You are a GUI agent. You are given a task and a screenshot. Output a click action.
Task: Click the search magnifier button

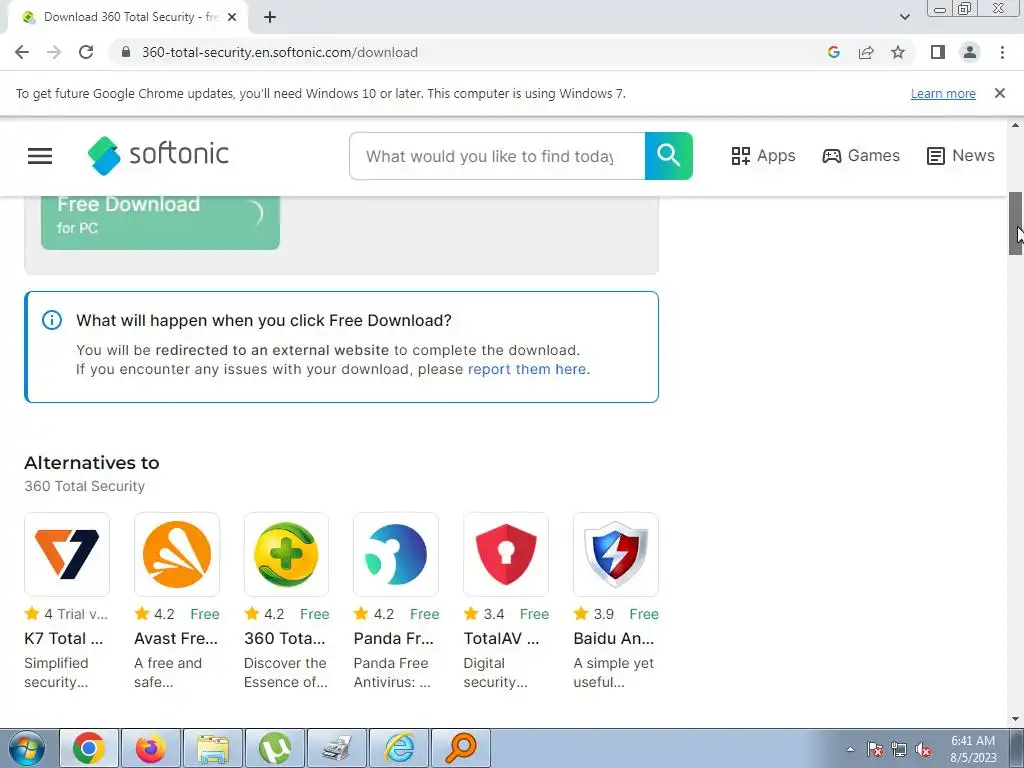(668, 155)
